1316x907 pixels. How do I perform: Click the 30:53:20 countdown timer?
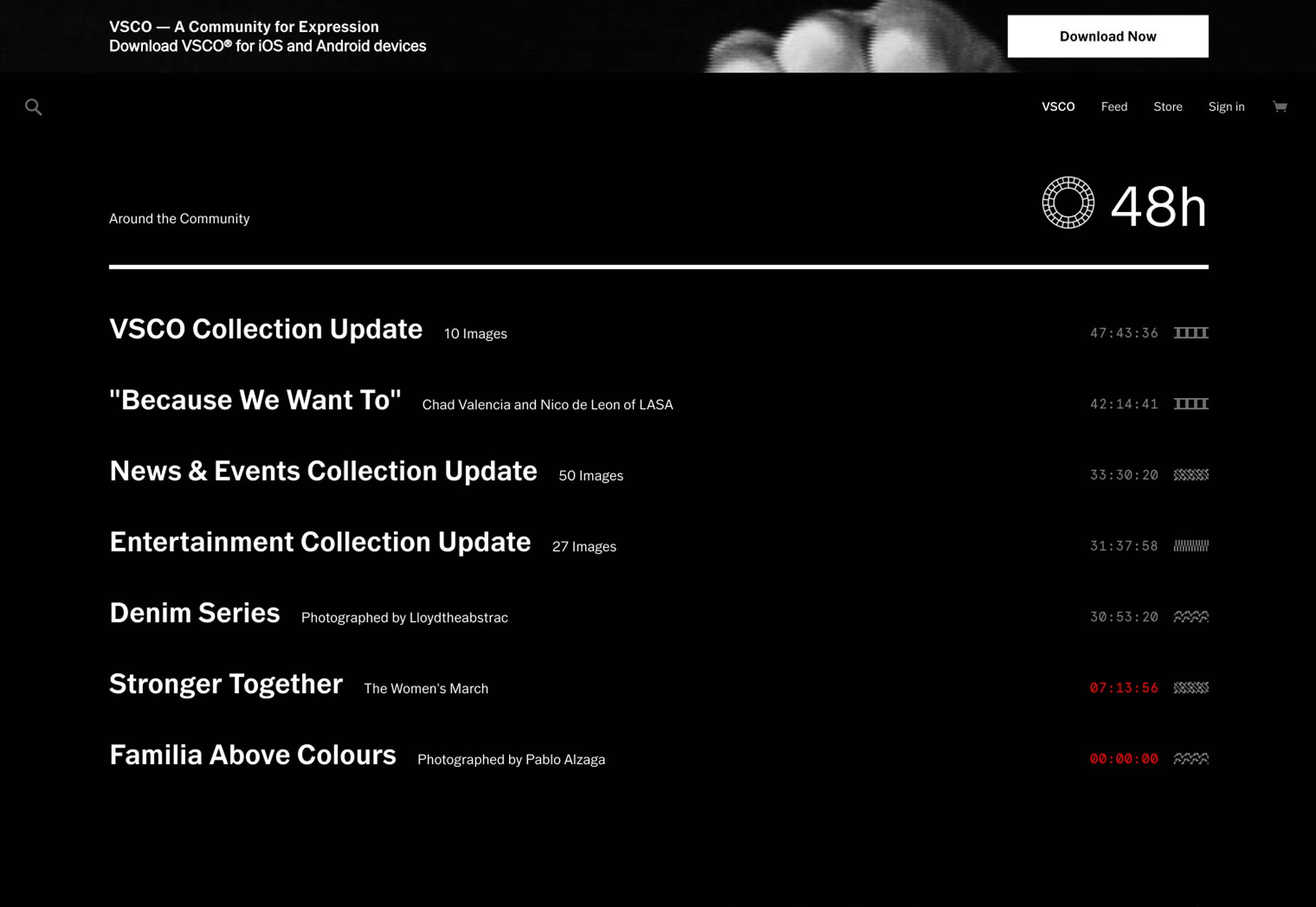point(1124,618)
